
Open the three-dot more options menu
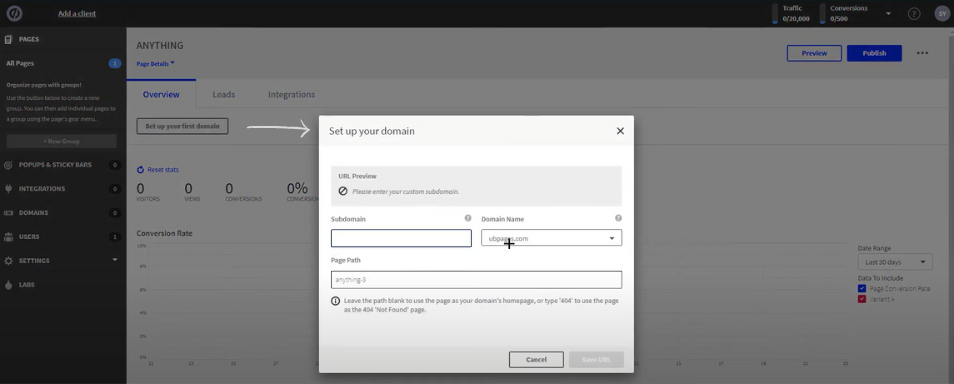[x=922, y=53]
